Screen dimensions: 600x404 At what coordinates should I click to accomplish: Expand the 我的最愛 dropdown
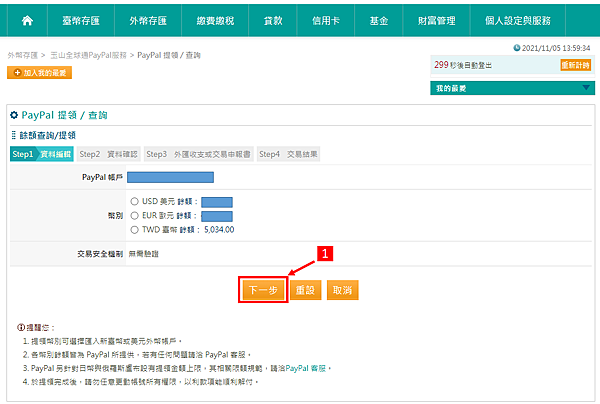coord(512,88)
